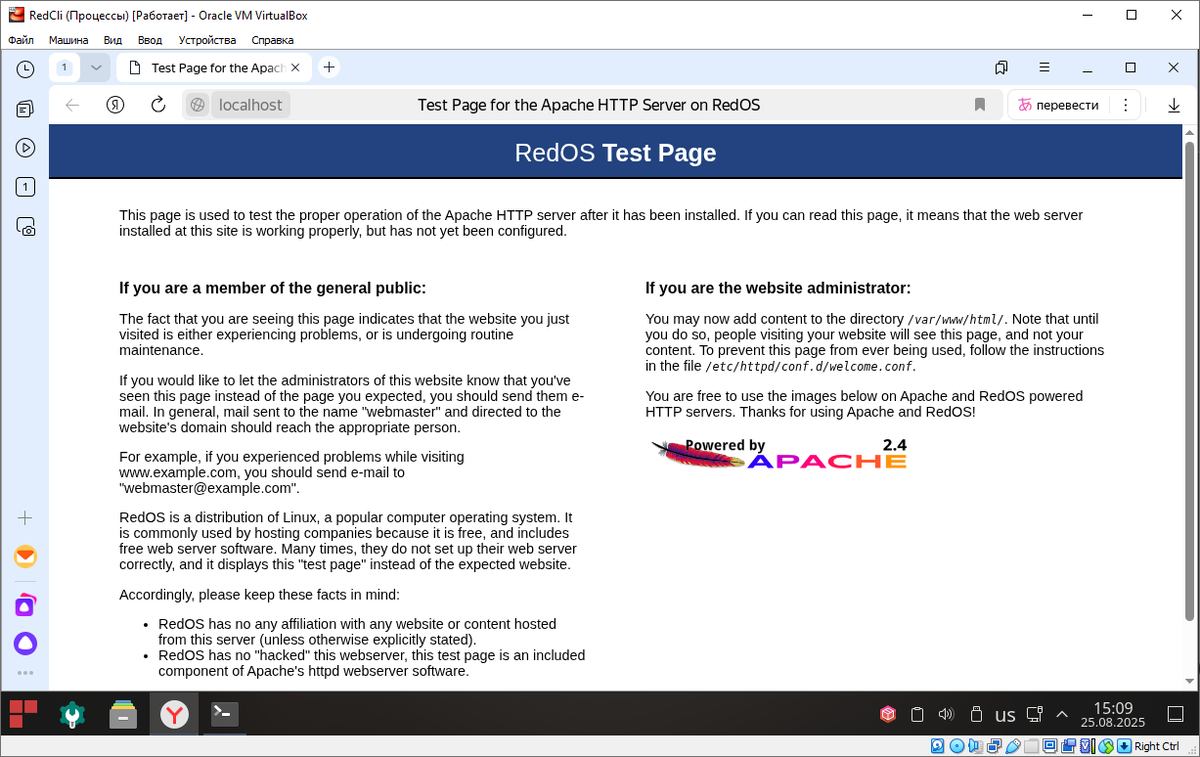
Task: Open a new tab with plus button
Action: (x=328, y=67)
